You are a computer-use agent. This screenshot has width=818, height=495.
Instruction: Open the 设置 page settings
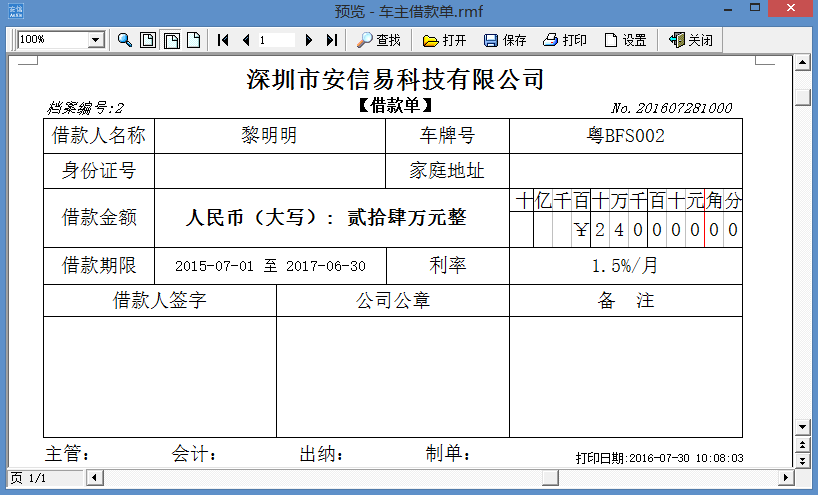pos(625,40)
